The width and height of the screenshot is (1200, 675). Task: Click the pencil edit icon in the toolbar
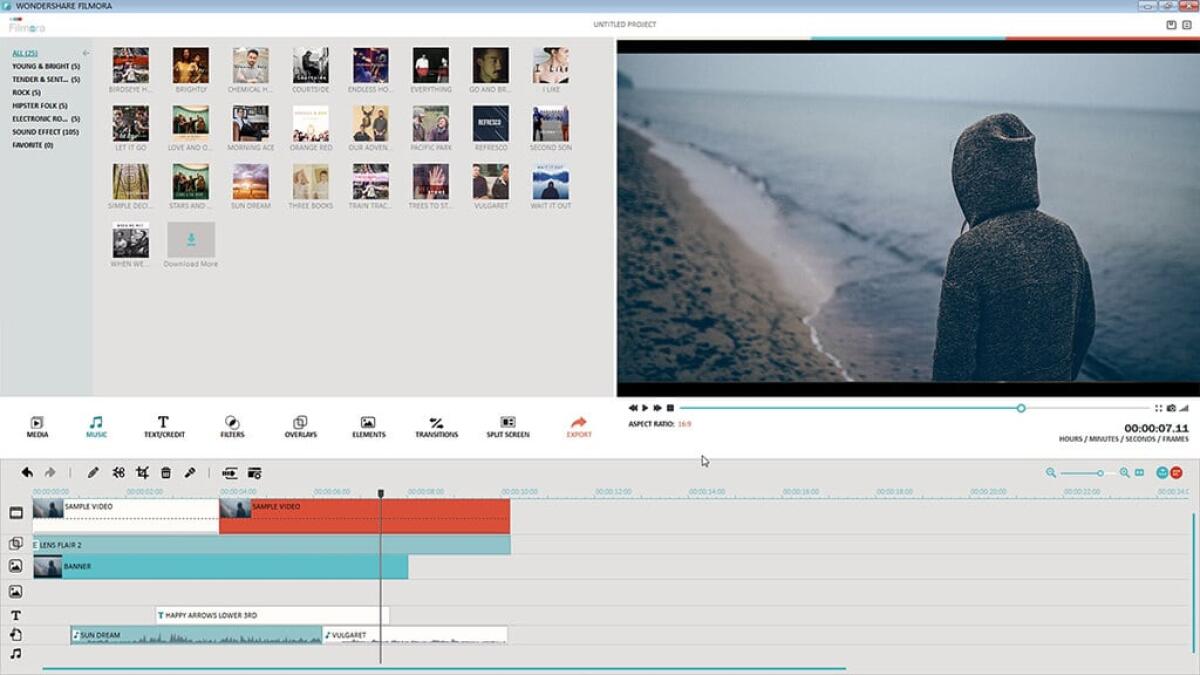tap(92, 472)
